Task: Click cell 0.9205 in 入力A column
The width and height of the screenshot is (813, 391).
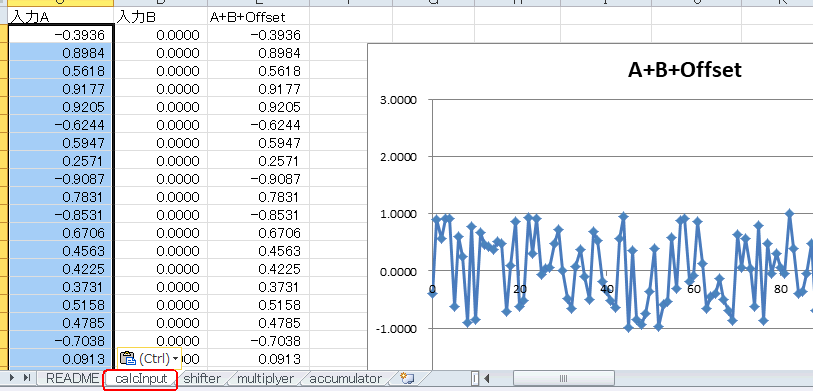Action: [61, 107]
